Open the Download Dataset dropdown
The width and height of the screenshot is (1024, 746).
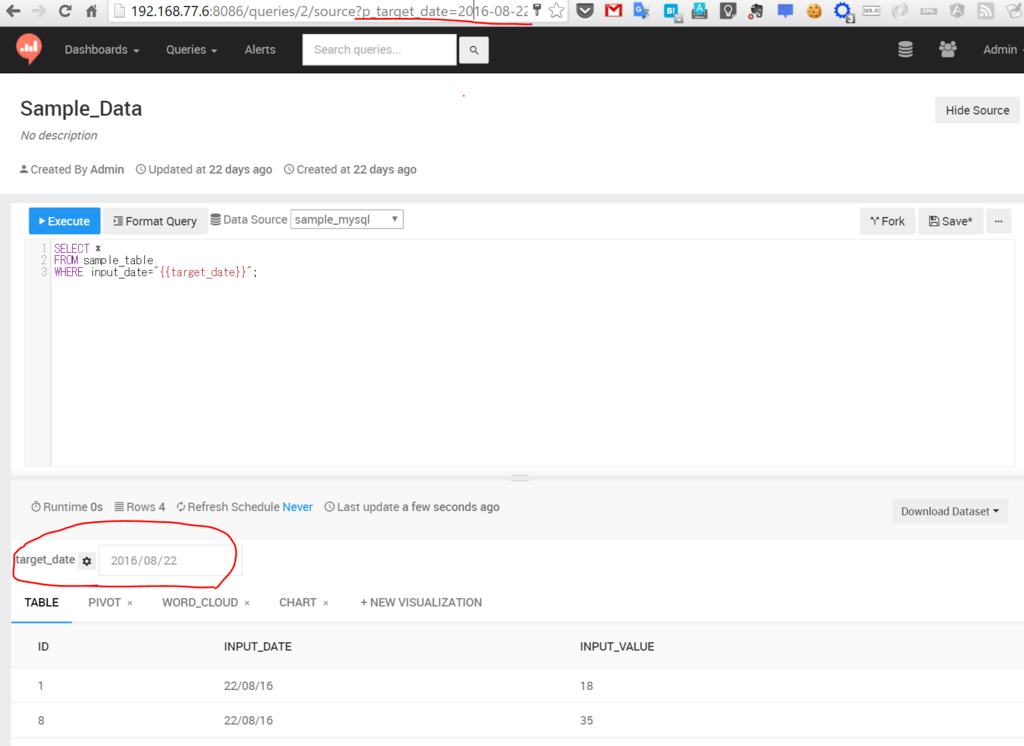point(950,511)
